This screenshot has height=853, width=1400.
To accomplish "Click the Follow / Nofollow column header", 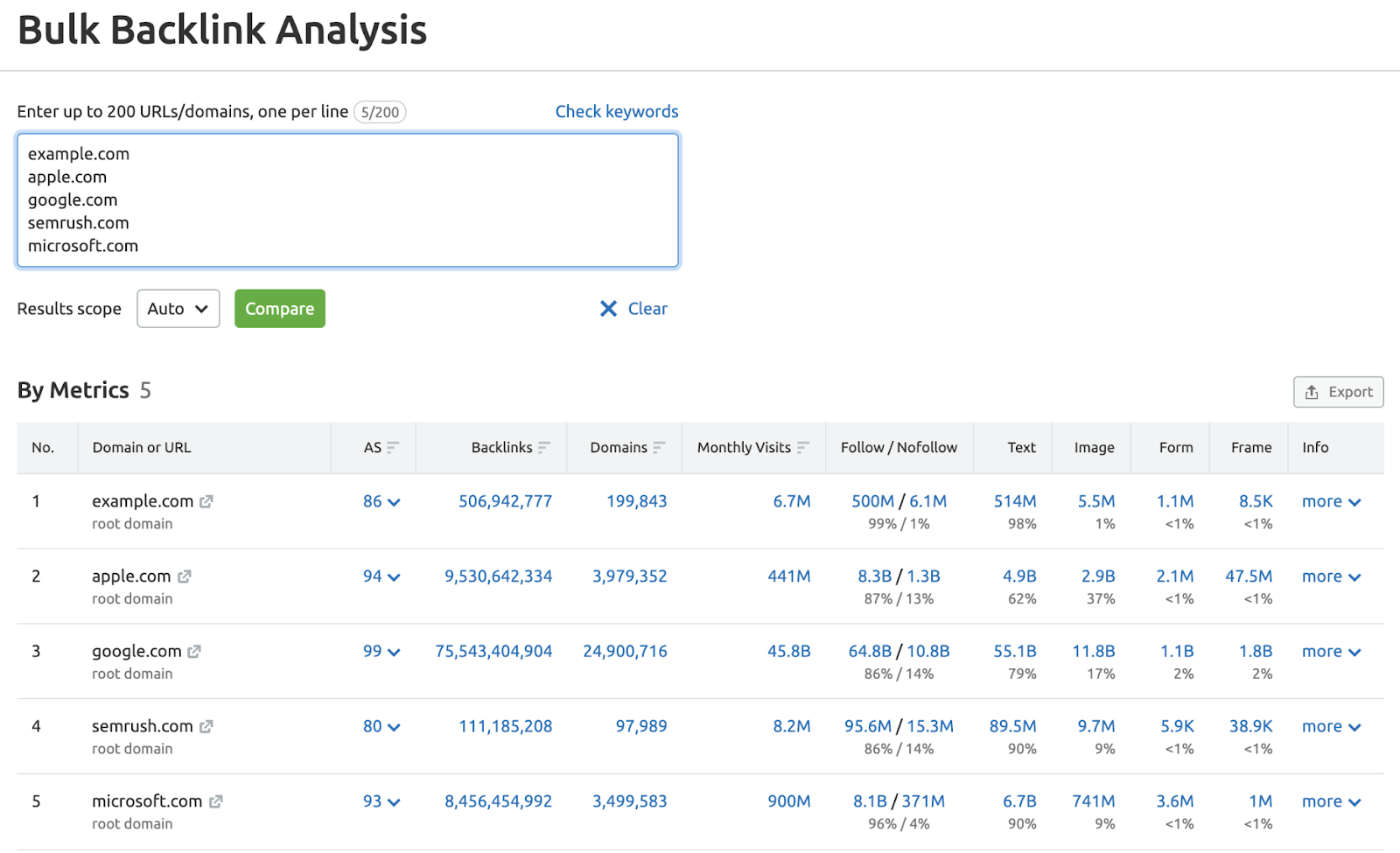I will coord(899,447).
